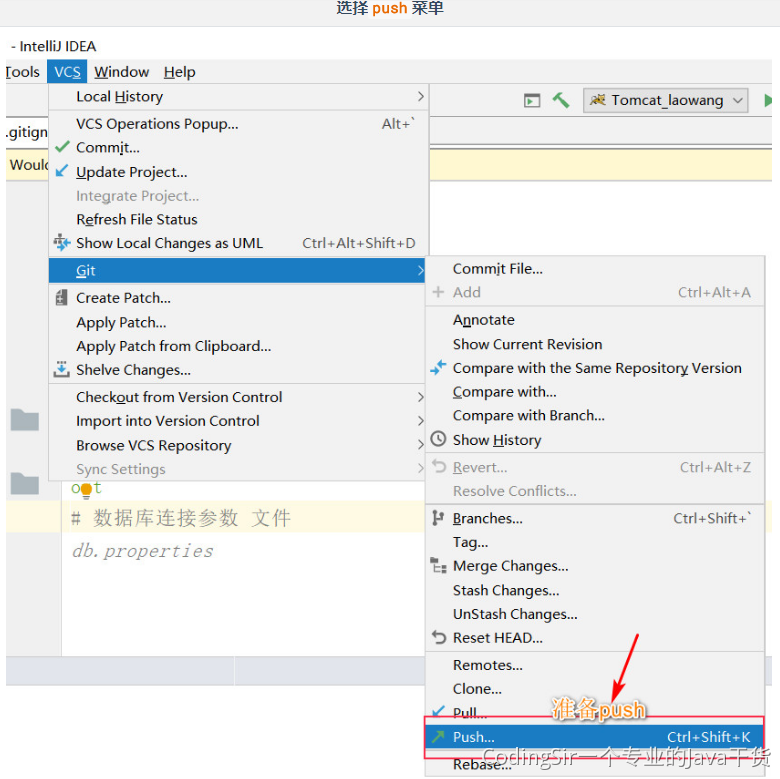The height and width of the screenshot is (779, 780).
Task: Choose Apply Patch...
Action: click(x=237, y=322)
